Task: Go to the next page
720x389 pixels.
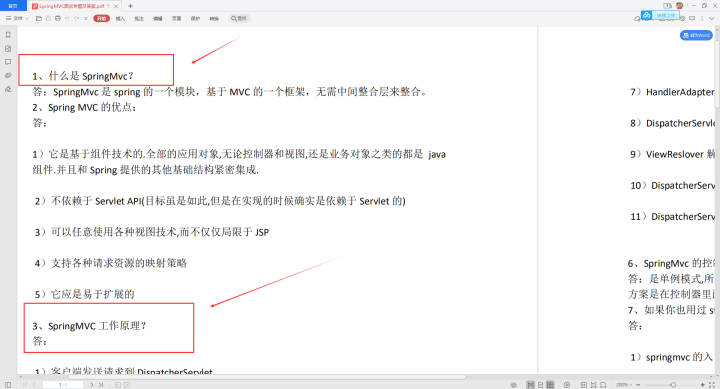Action: point(92,385)
